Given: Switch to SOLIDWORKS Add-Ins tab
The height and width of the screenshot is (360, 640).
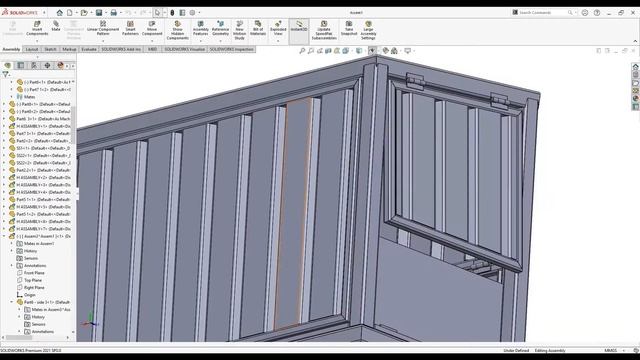Looking at the screenshot, I should coord(121,49).
